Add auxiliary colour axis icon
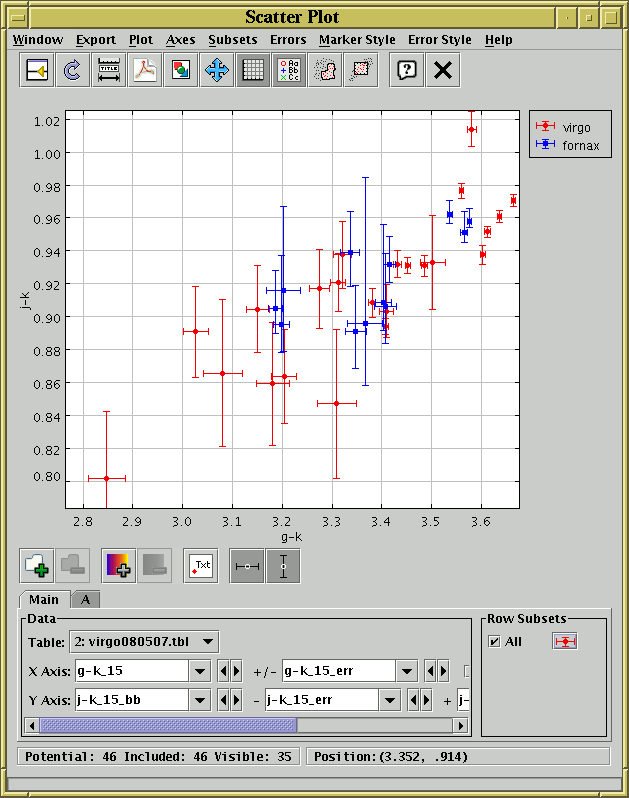This screenshot has height=798, width=629. (117, 565)
